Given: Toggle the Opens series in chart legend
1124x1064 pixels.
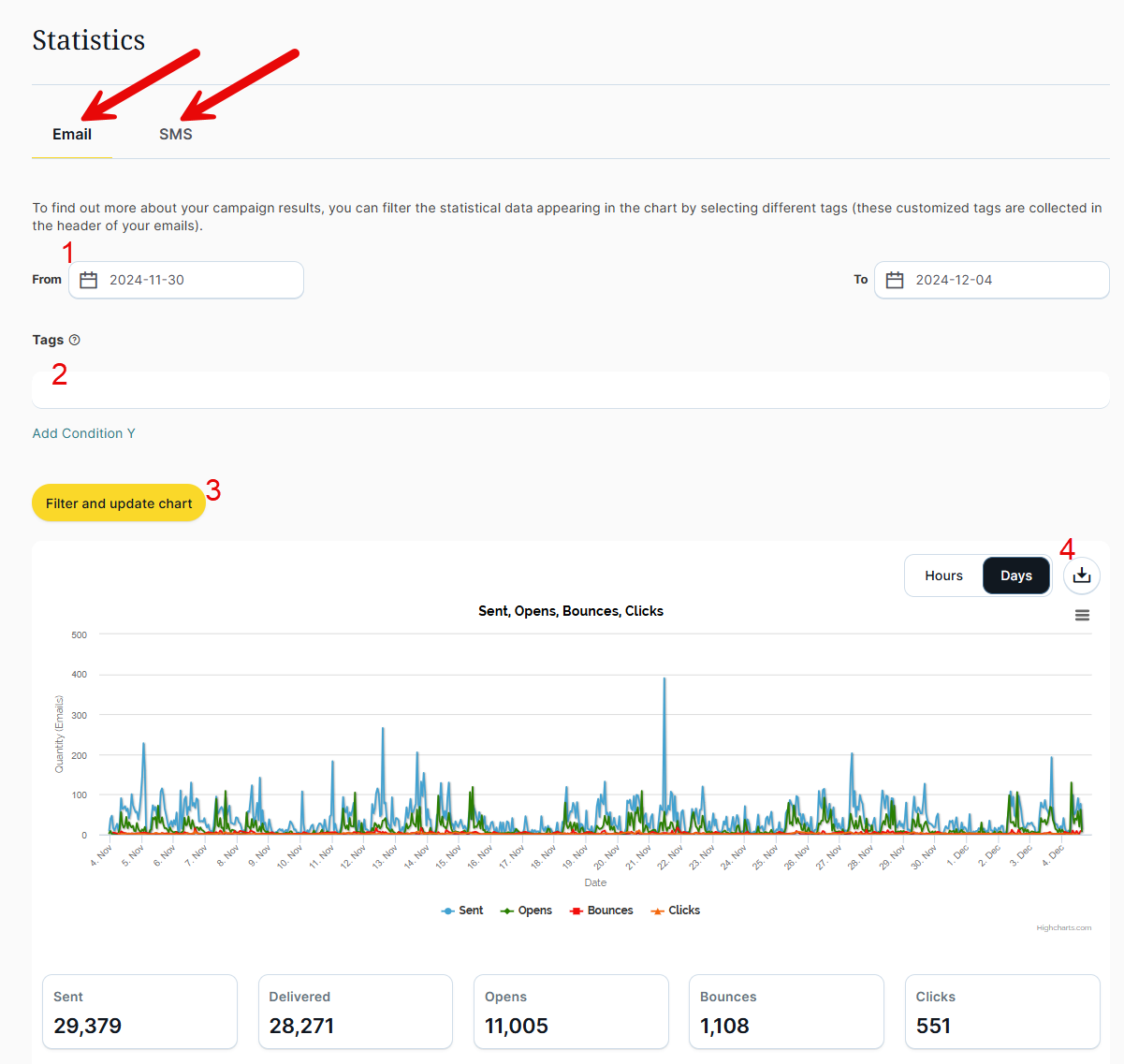Looking at the screenshot, I should click(x=527, y=911).
